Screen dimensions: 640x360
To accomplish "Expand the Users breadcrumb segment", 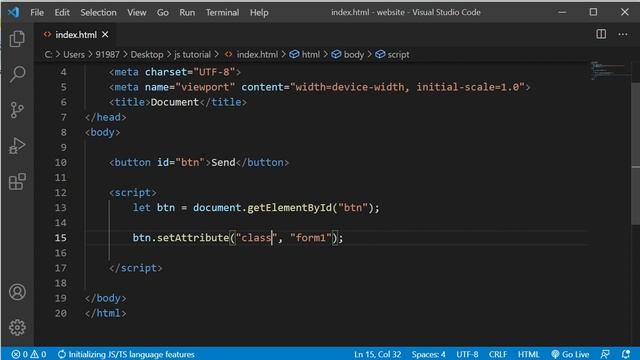I will [74, 55].
